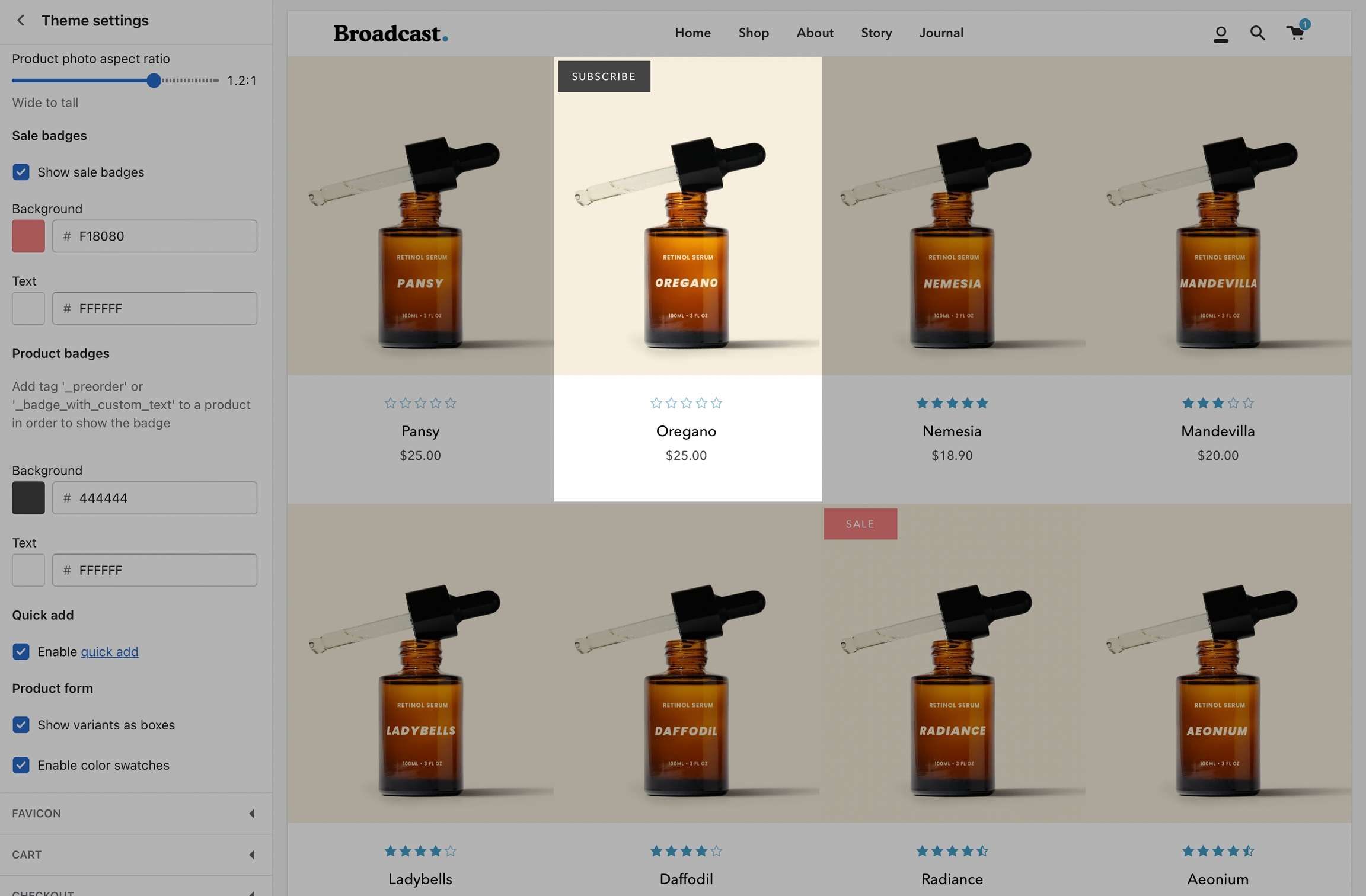Screen dimensions: 1366x896
Task: Uncheck Enable color swatches
Action: point(21,765)
